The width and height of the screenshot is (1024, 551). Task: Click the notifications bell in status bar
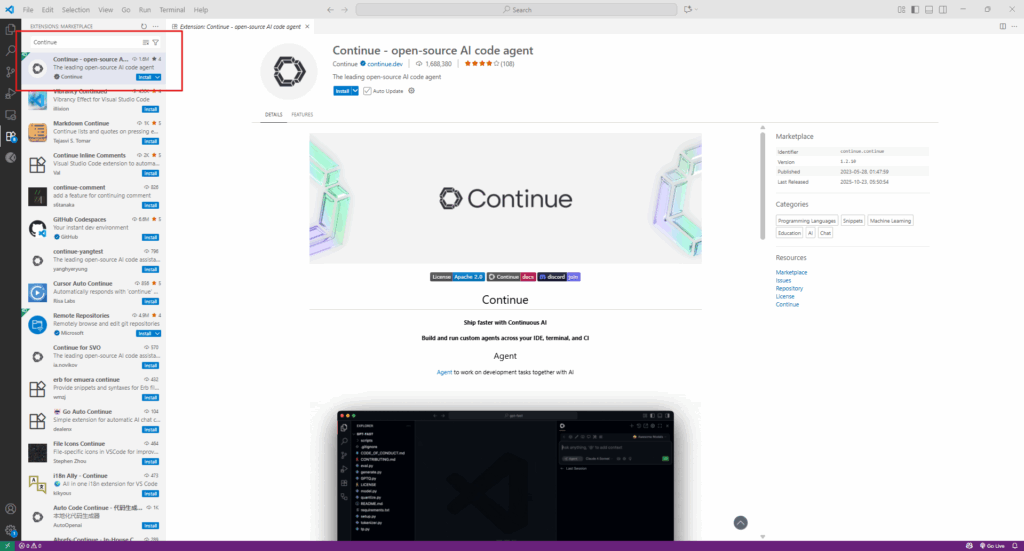1015,546
